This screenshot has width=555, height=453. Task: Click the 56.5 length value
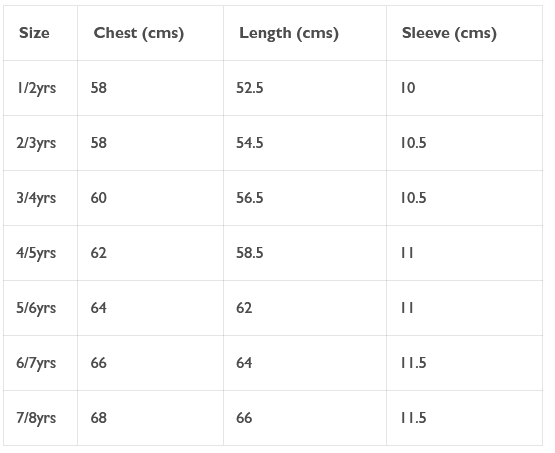click(250, 198)
